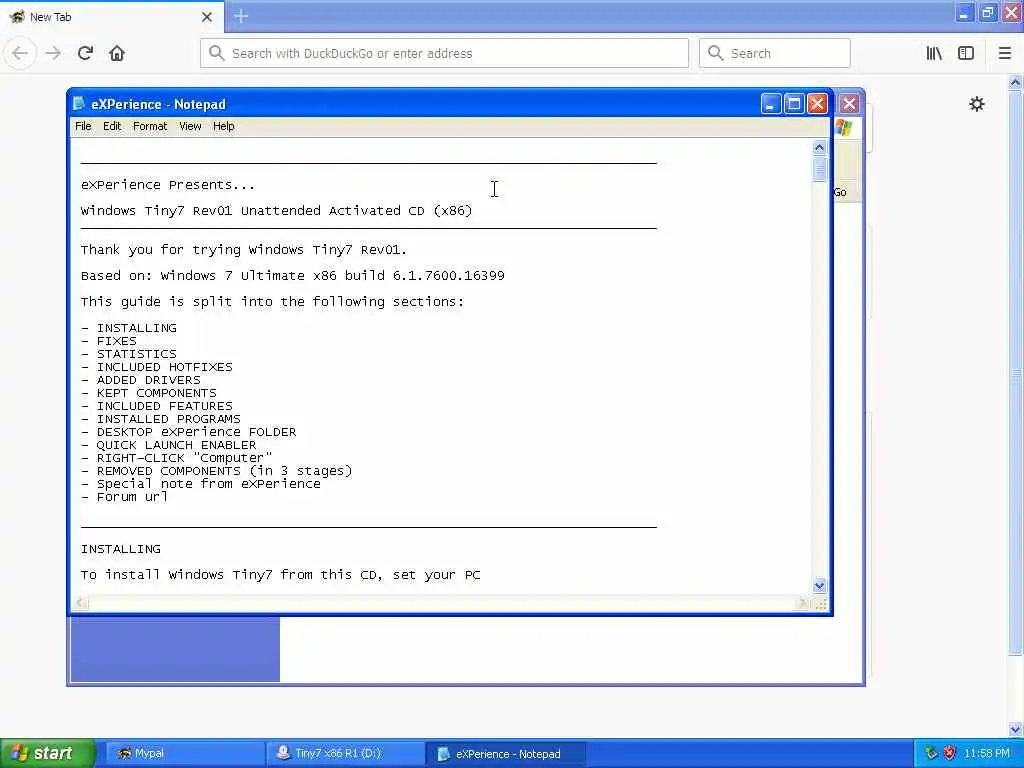The width and height of the screenshot is (1024, 768).
Task: Click safely remove hardware tray icon
Action: point(931,753)
